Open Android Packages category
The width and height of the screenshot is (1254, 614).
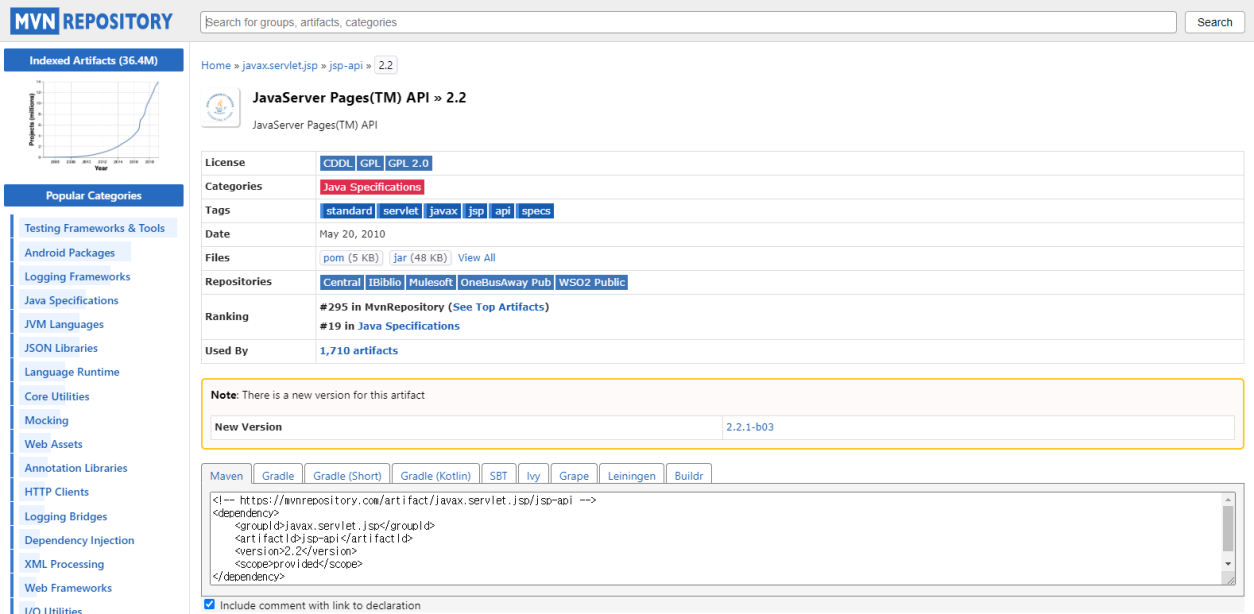(70, 253)
